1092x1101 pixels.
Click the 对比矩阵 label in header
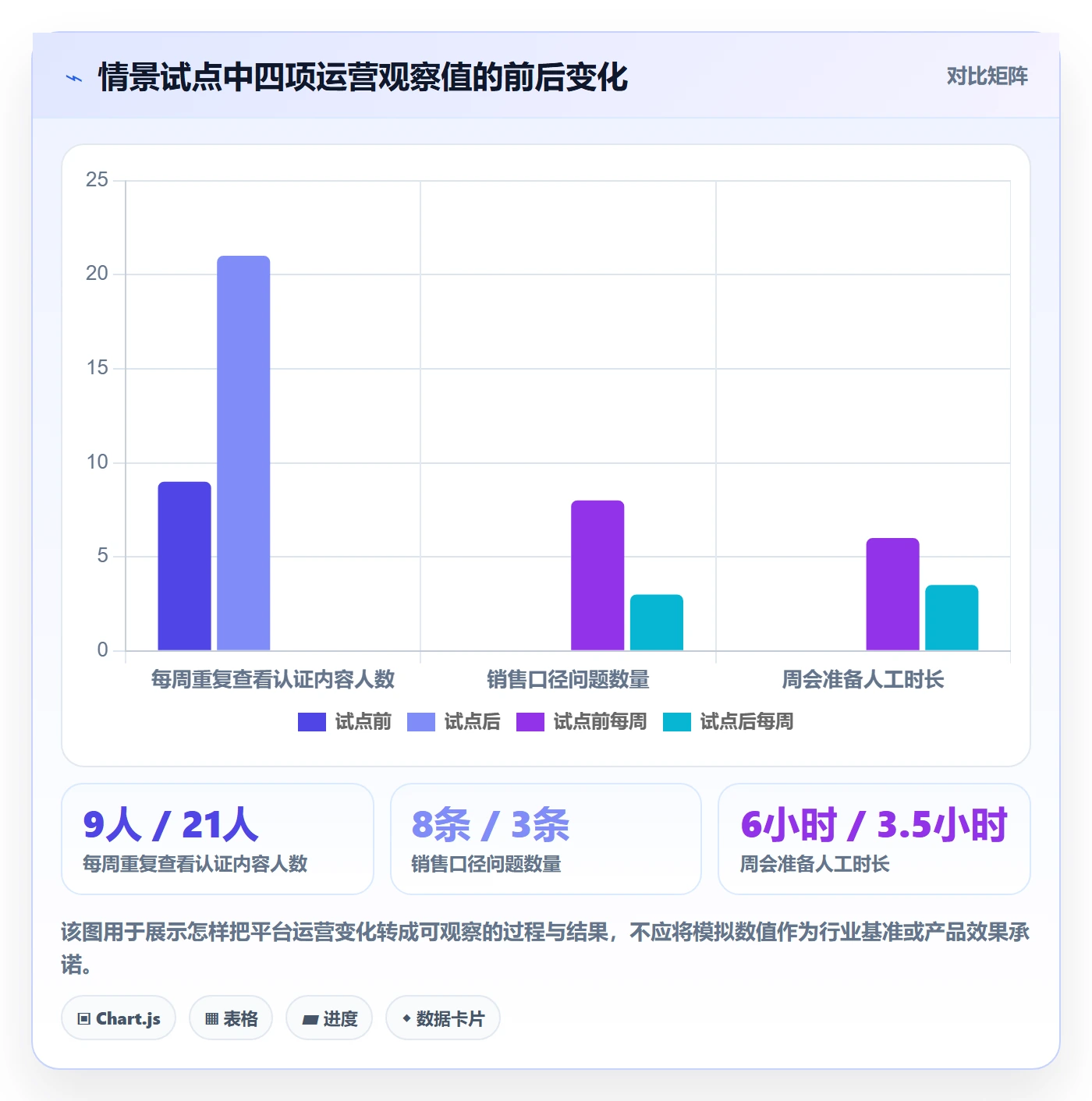point(987,76)
